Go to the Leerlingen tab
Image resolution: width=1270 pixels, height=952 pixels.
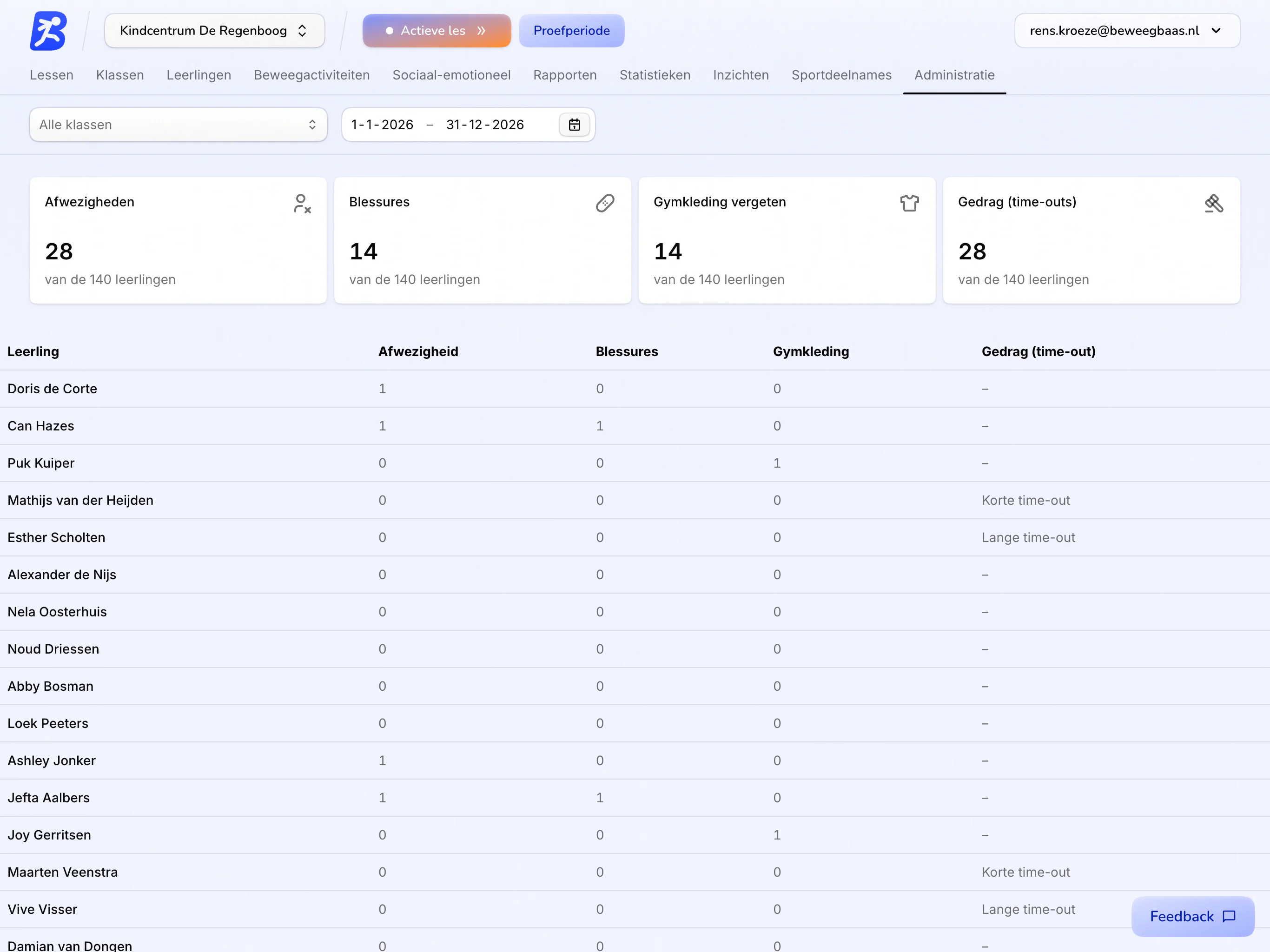(198, 75)
